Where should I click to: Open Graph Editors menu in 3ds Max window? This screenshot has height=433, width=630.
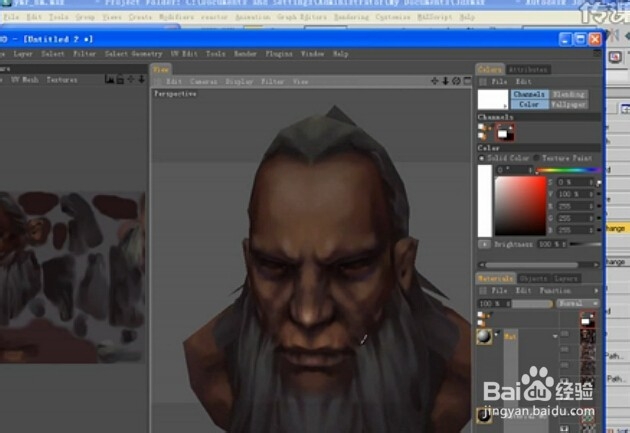pos(302,17)
